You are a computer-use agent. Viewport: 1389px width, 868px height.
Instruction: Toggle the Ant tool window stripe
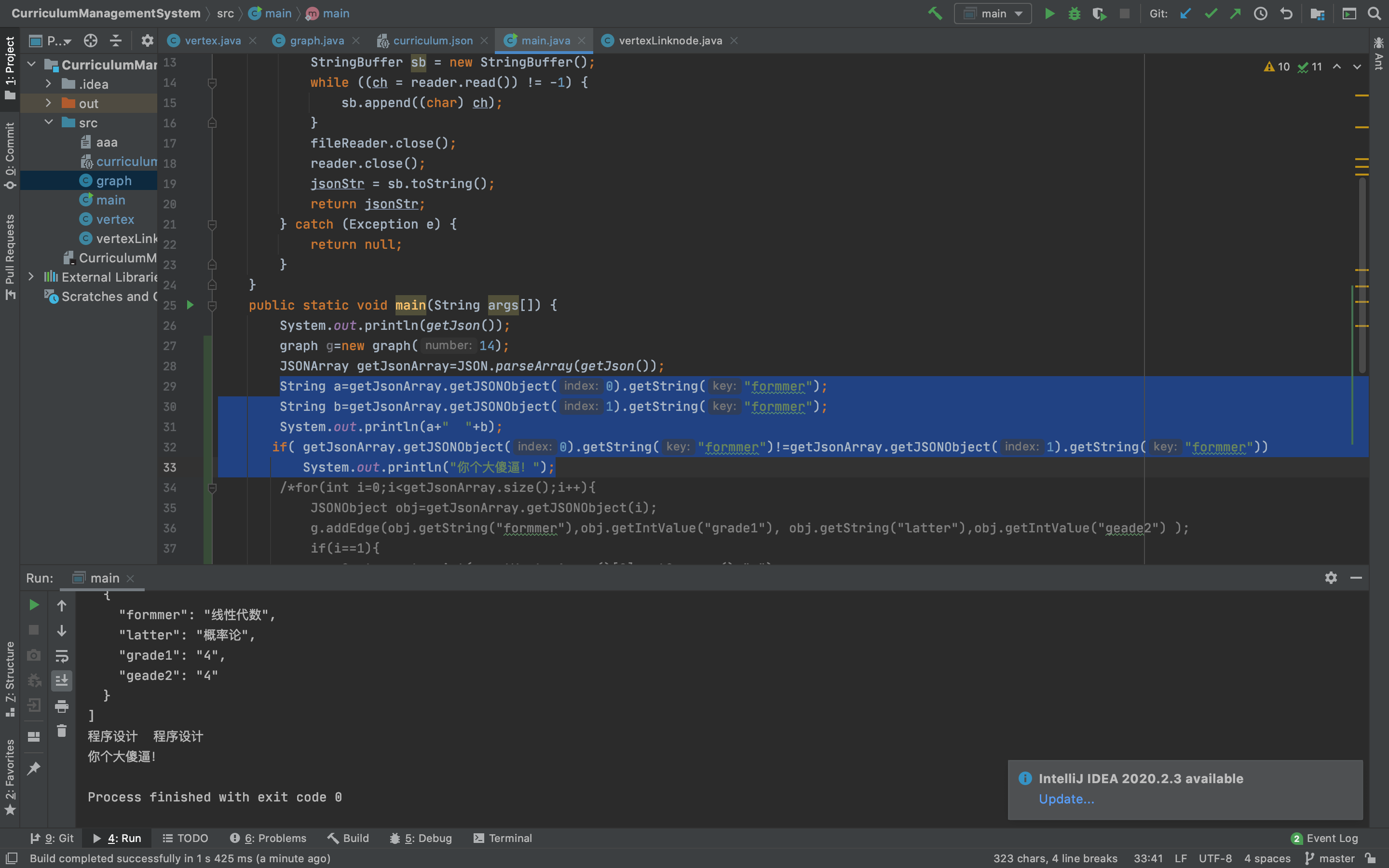click(1379, 54)
